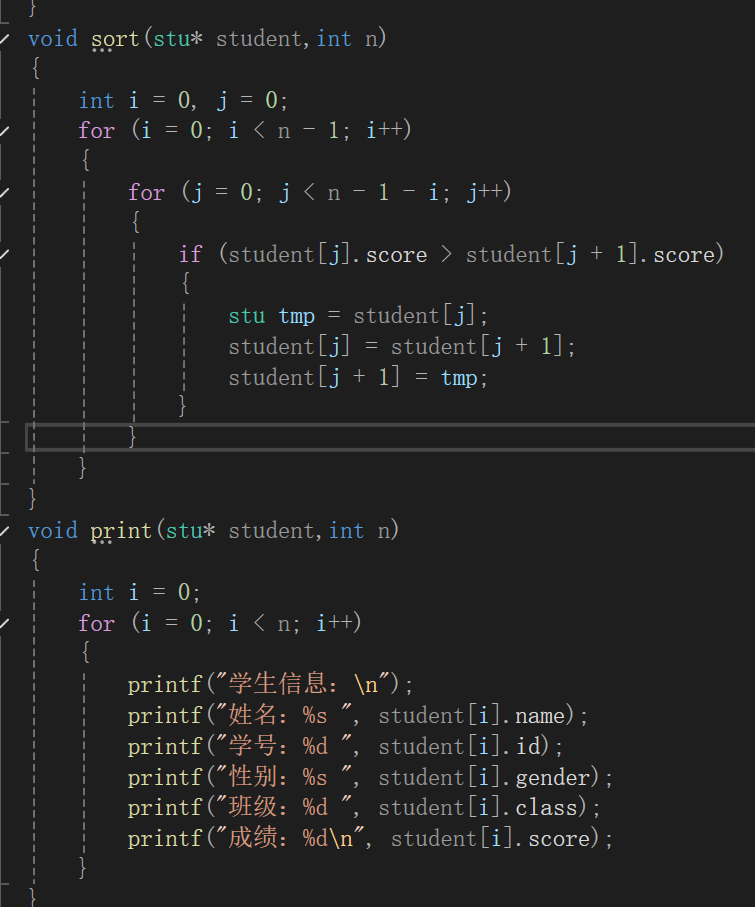
Task: Collapse the inner for loop over j
Action: pos(5,193)
